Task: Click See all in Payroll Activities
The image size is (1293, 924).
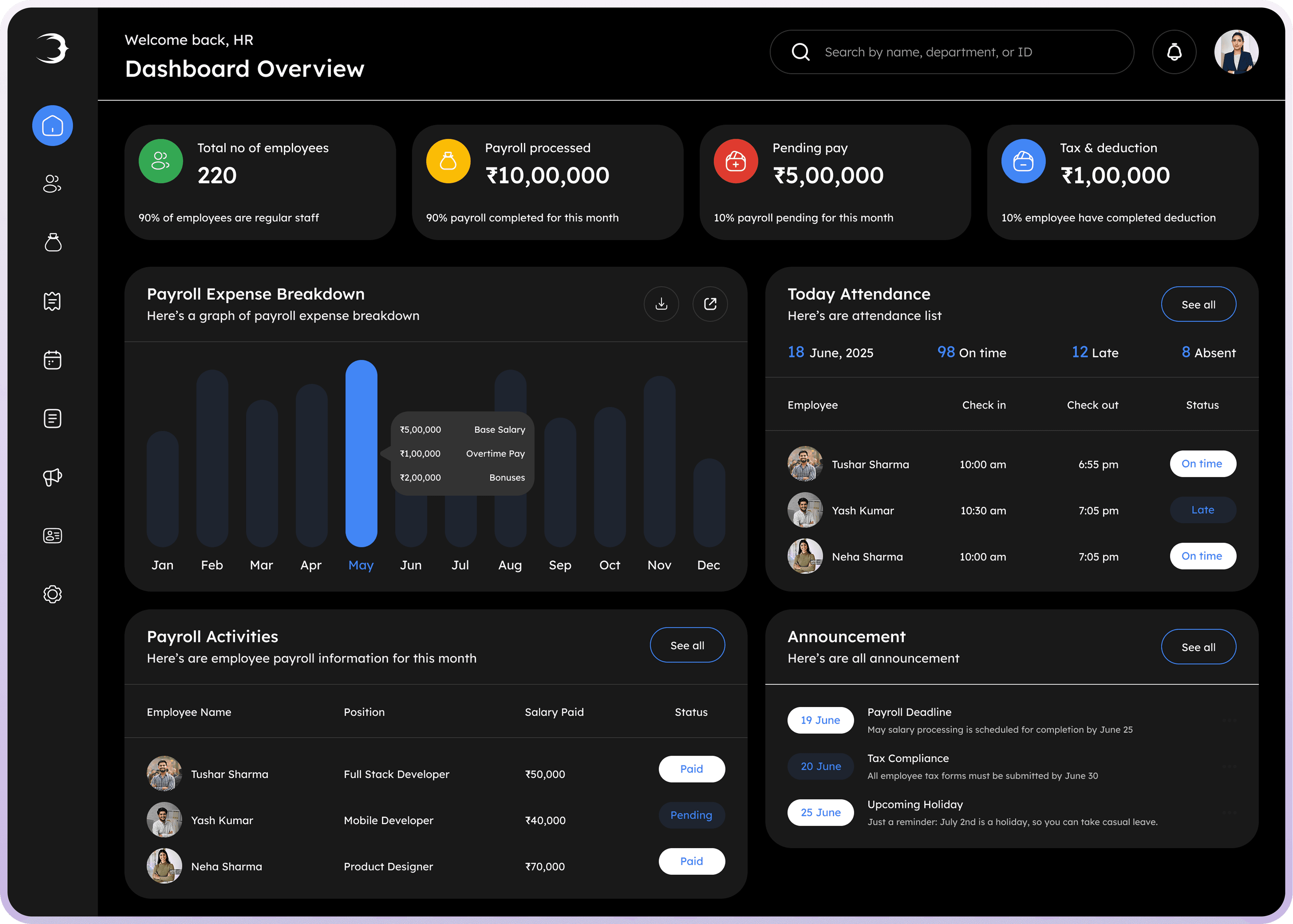Action: pos(687,645)
